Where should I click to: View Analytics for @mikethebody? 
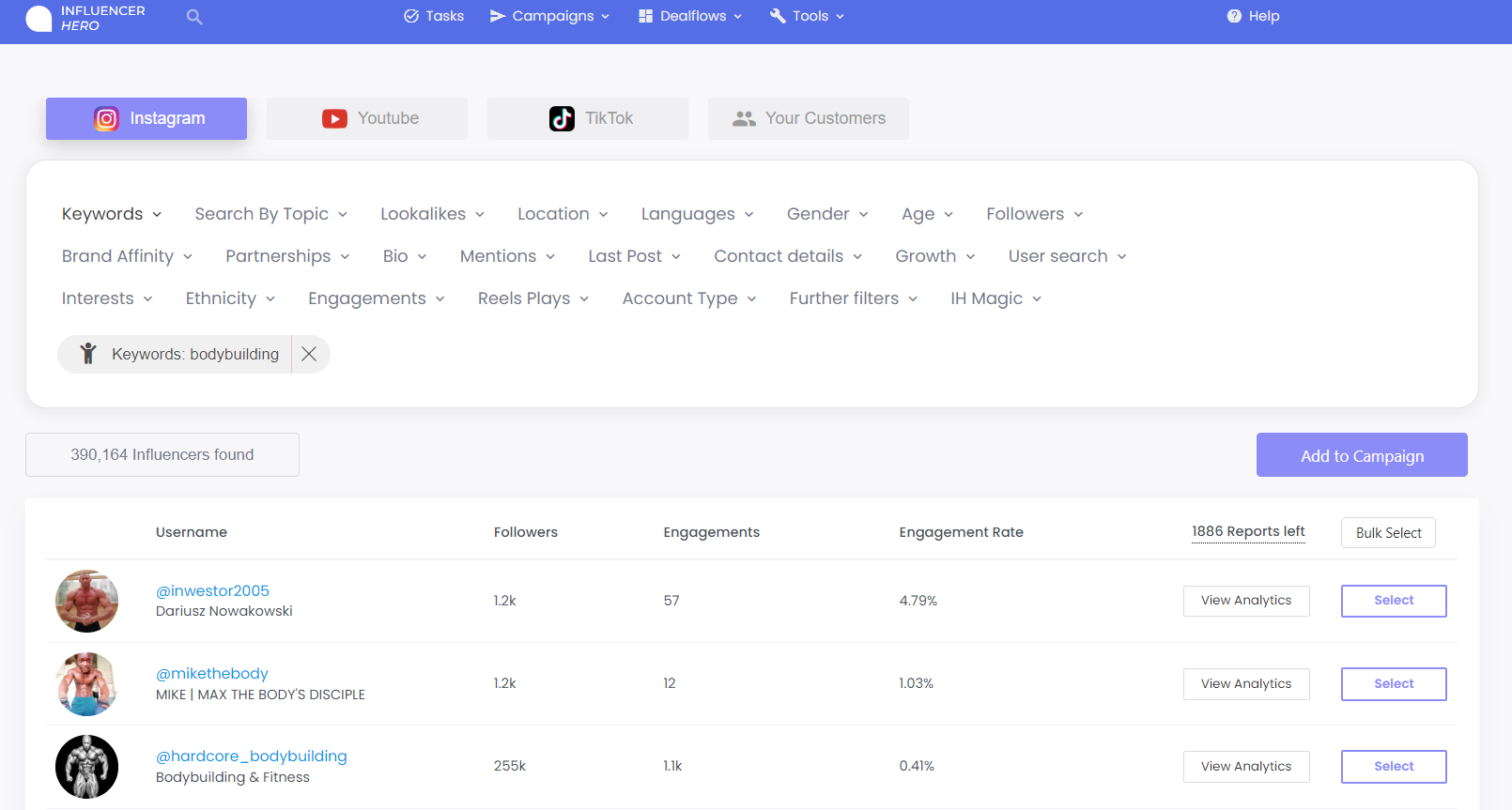click(1245, 684)
